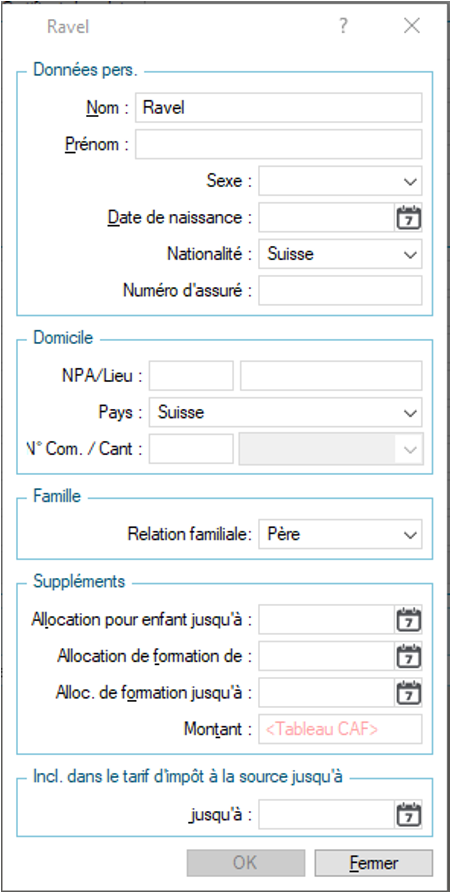Open the Relation familiale dropdown
The height and width of the screenshot is (892, 450).
click(340, 534)
